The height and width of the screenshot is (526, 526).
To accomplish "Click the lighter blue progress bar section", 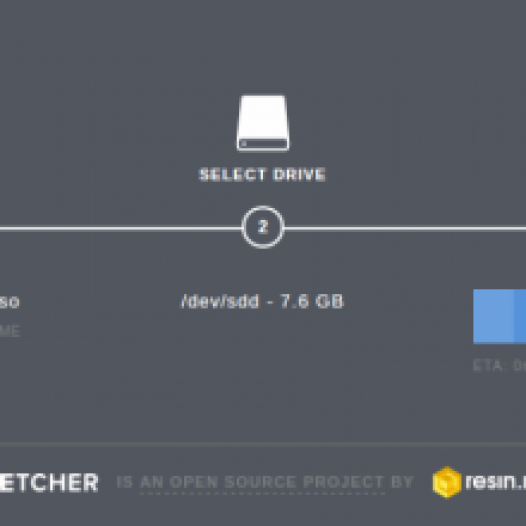I will pos(493,316).
